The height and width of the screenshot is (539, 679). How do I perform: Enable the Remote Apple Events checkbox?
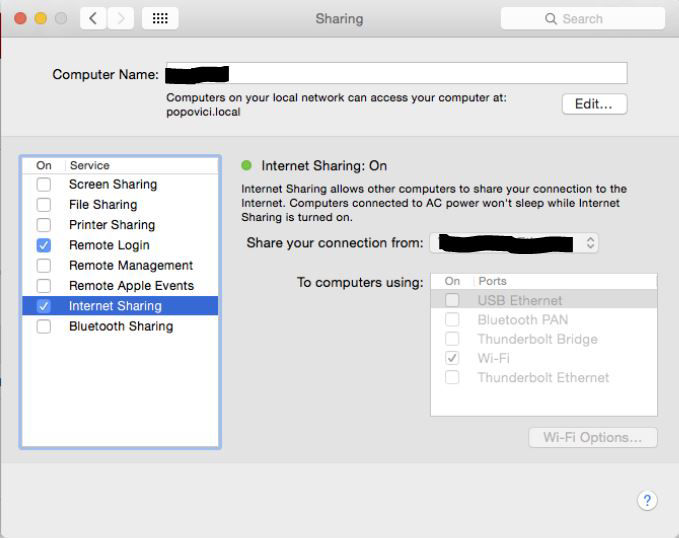[x=44, y=286]
